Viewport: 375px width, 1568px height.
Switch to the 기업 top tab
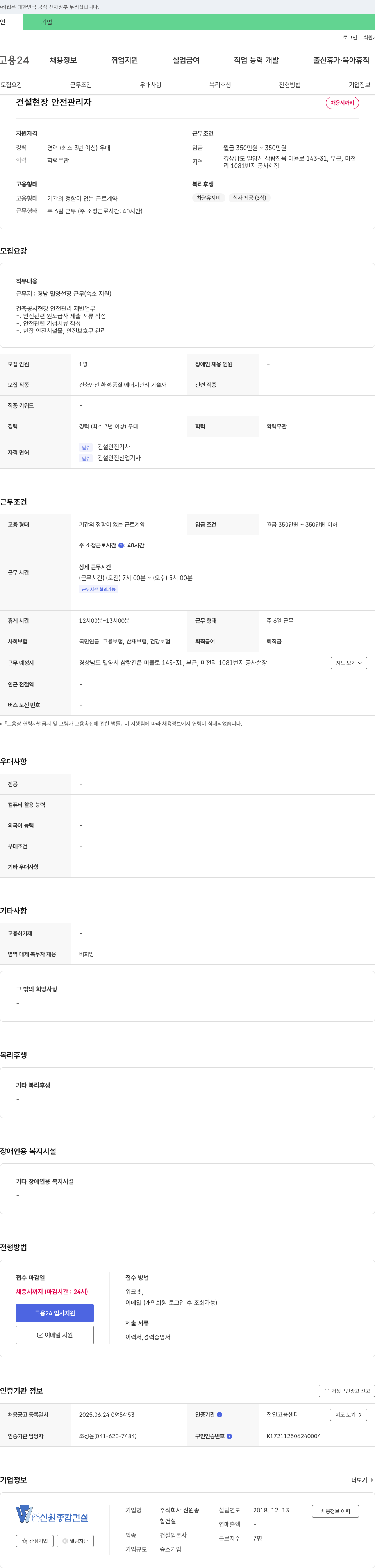click(x=47, y=22)
